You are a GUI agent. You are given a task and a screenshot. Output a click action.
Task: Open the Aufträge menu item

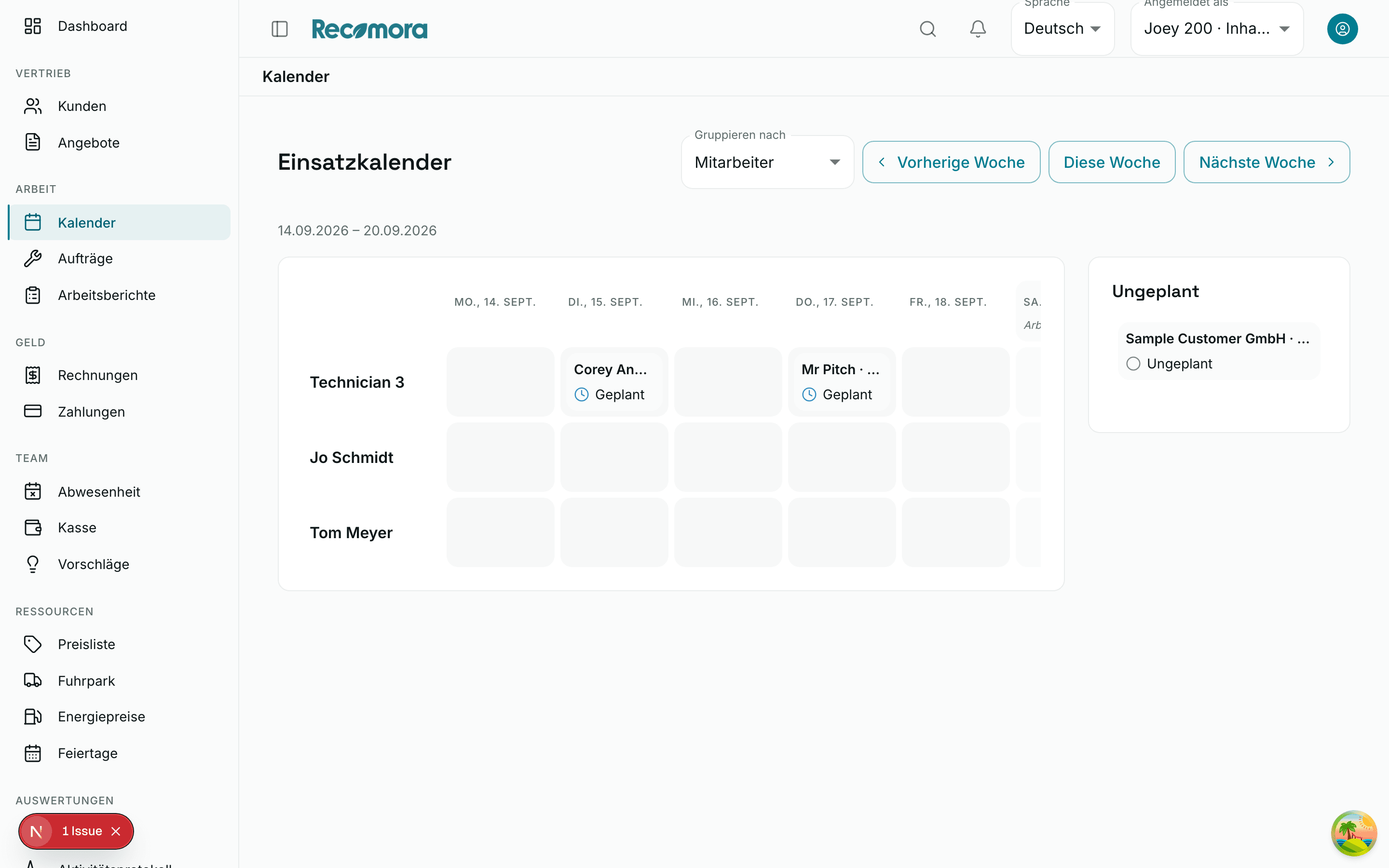[120, 258]
